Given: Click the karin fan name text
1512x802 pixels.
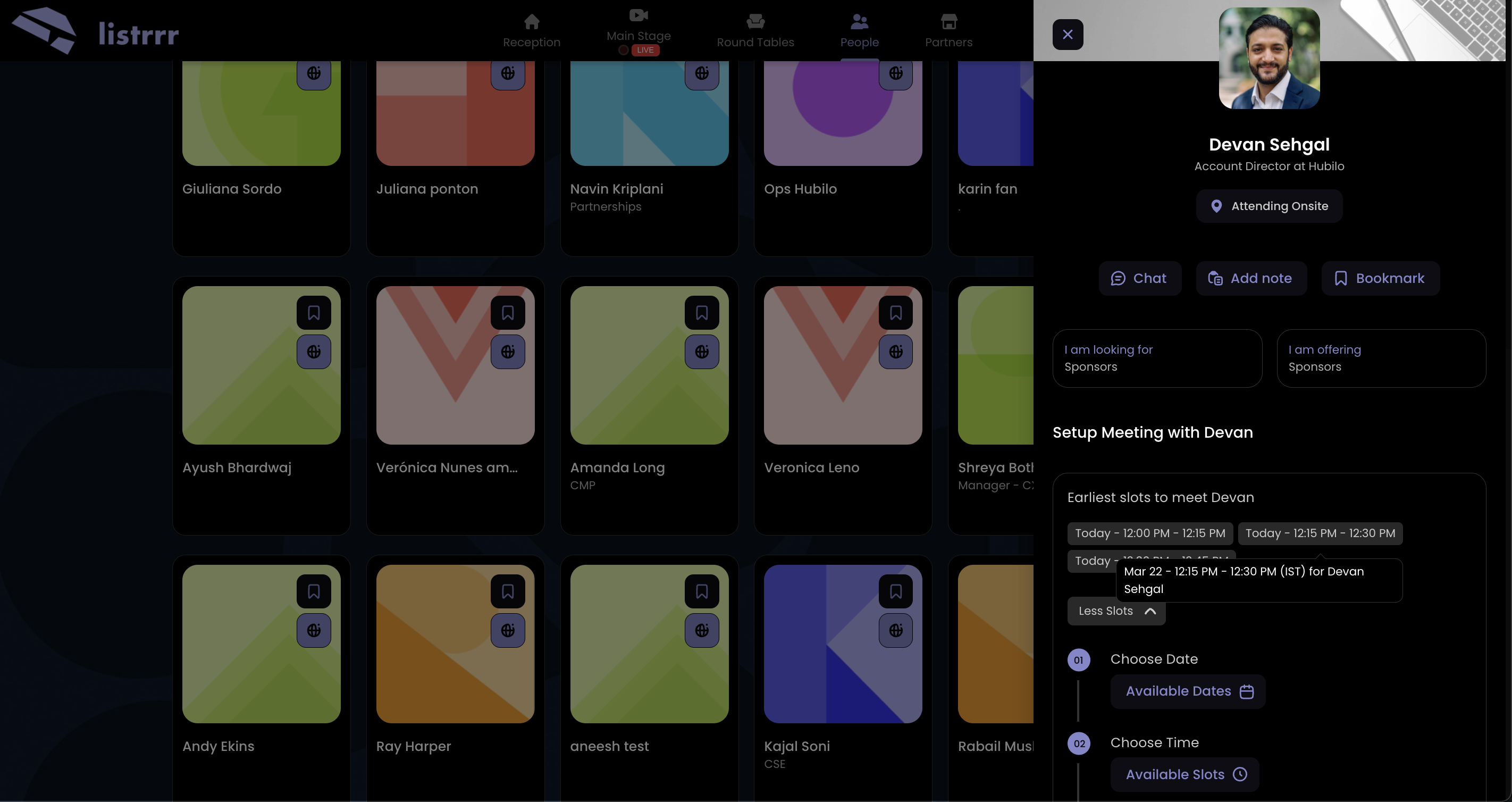Looking at the screenshot, I should 988,189.
